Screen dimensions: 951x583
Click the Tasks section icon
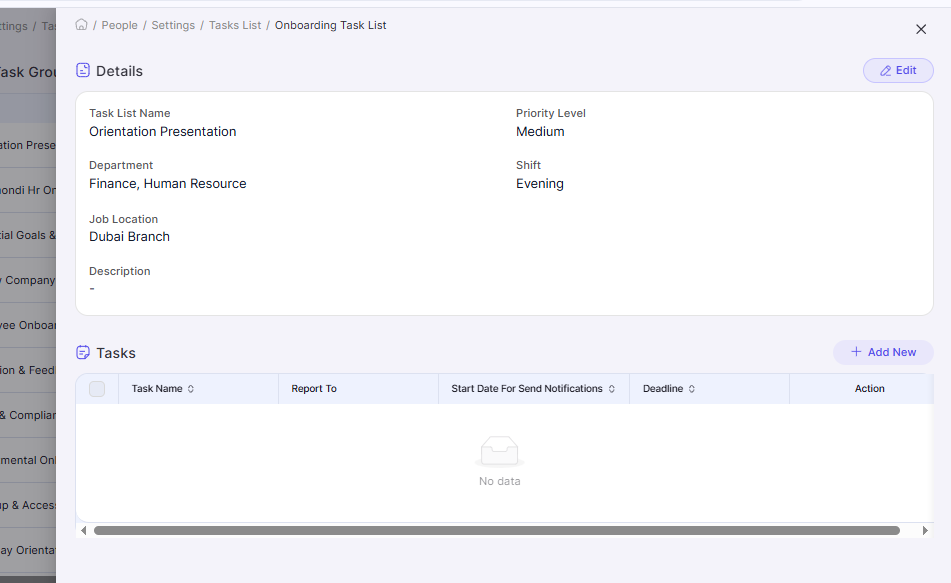coord(81,352)
